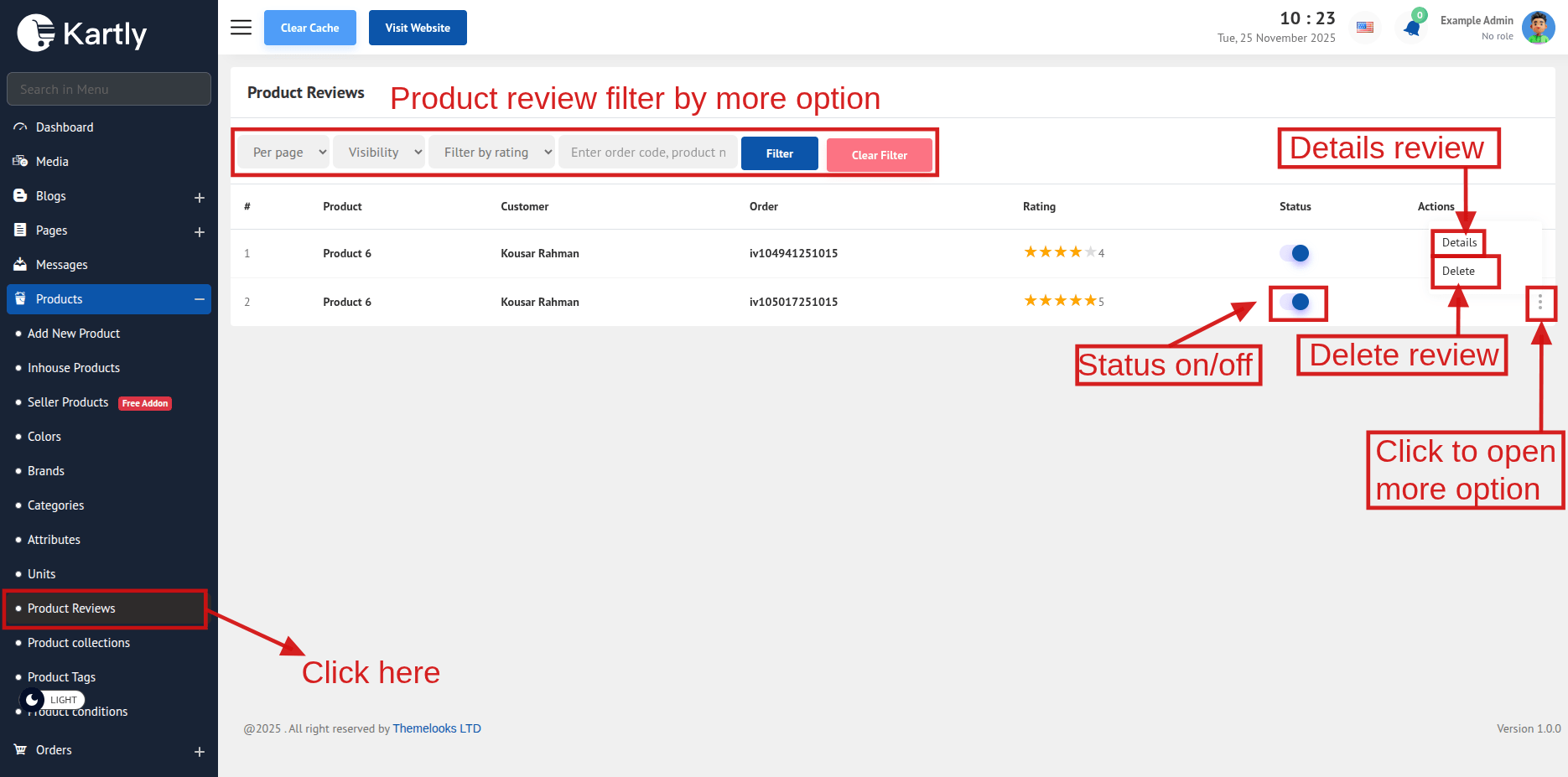Open Dashboard from the sidebar
Image resolution: width=1568 pixels, height=777 pixels.
tap(65, 127)
